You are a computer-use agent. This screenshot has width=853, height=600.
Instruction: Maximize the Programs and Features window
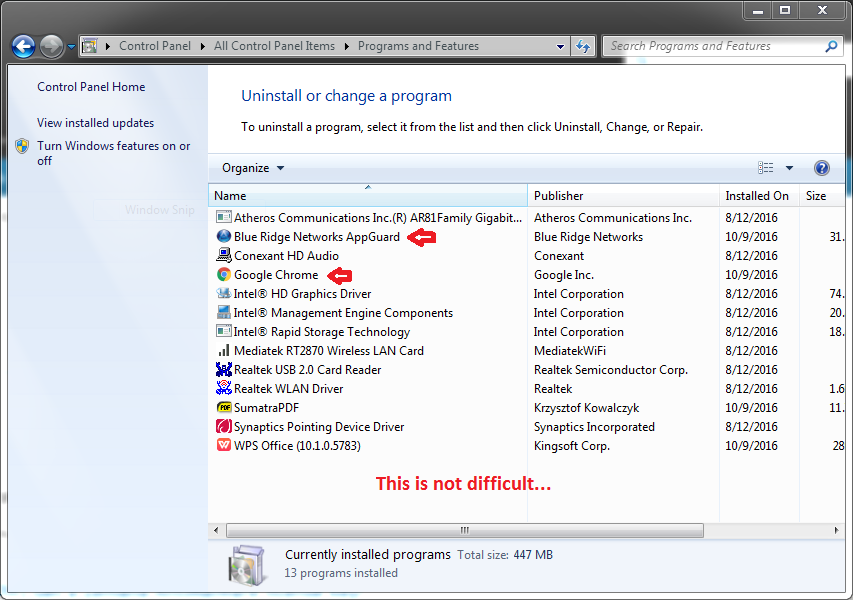point(785,10)
